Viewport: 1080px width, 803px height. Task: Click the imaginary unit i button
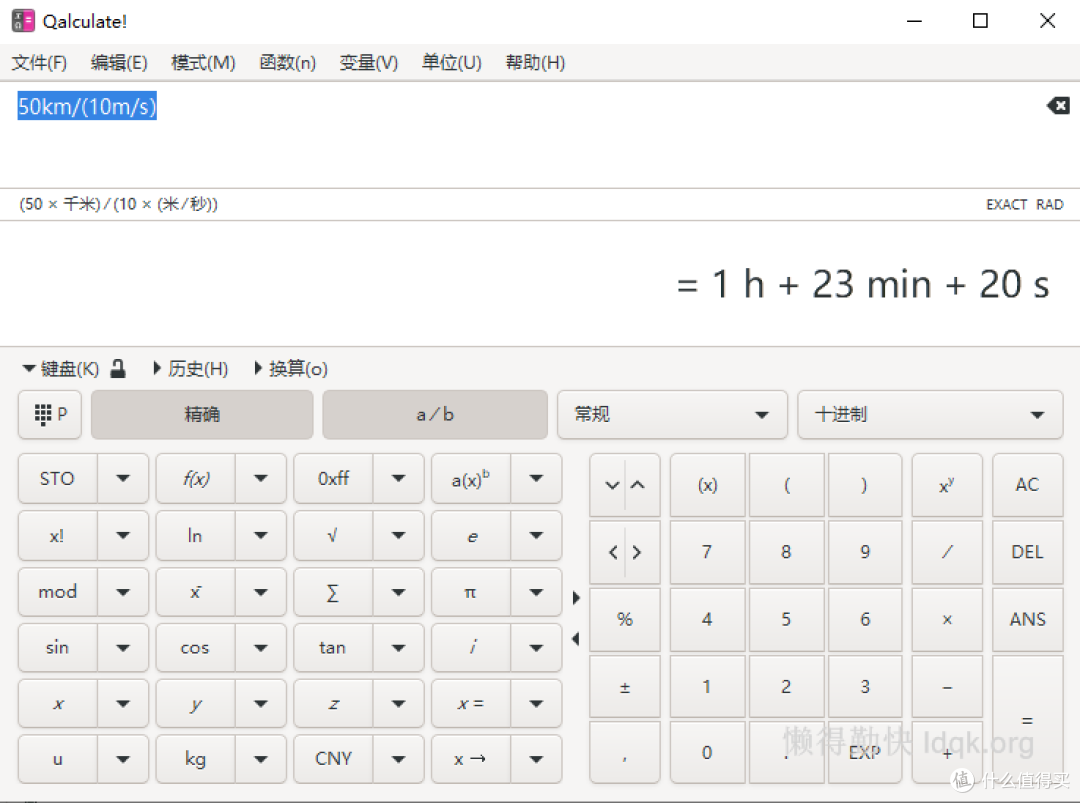click(470, 648)
